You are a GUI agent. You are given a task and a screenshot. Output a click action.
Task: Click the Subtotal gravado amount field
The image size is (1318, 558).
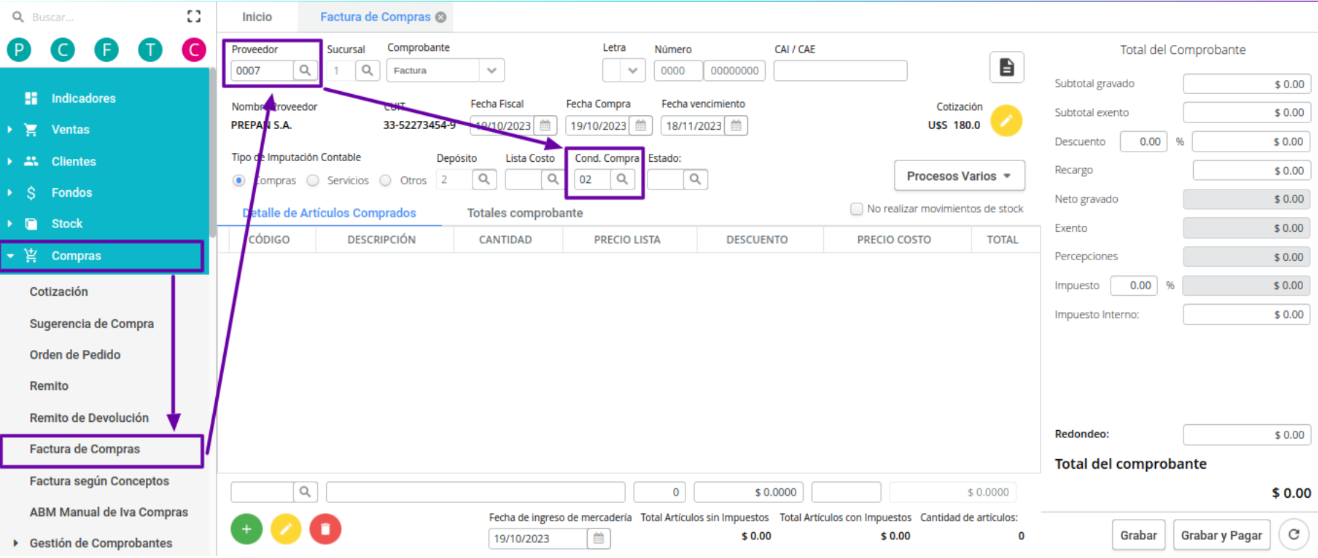tap(1246, 84)
